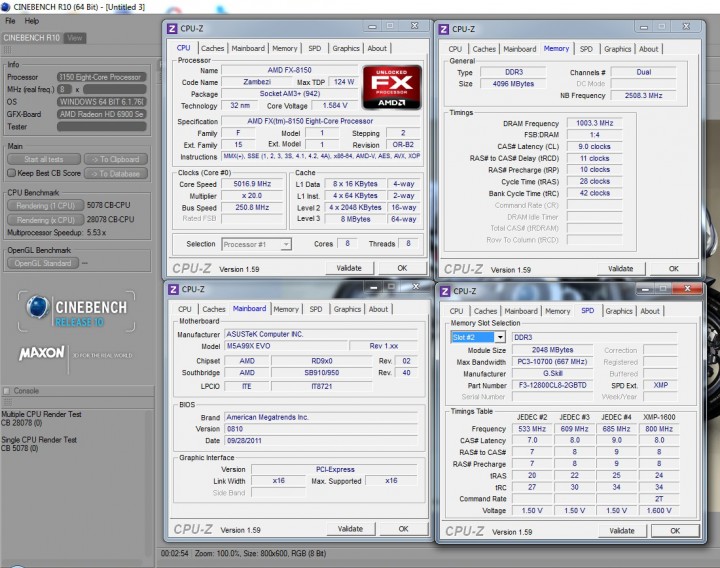Select SPD tab in the Memory CPU-Z window
The image size is (720, 568).
(586, 49)
